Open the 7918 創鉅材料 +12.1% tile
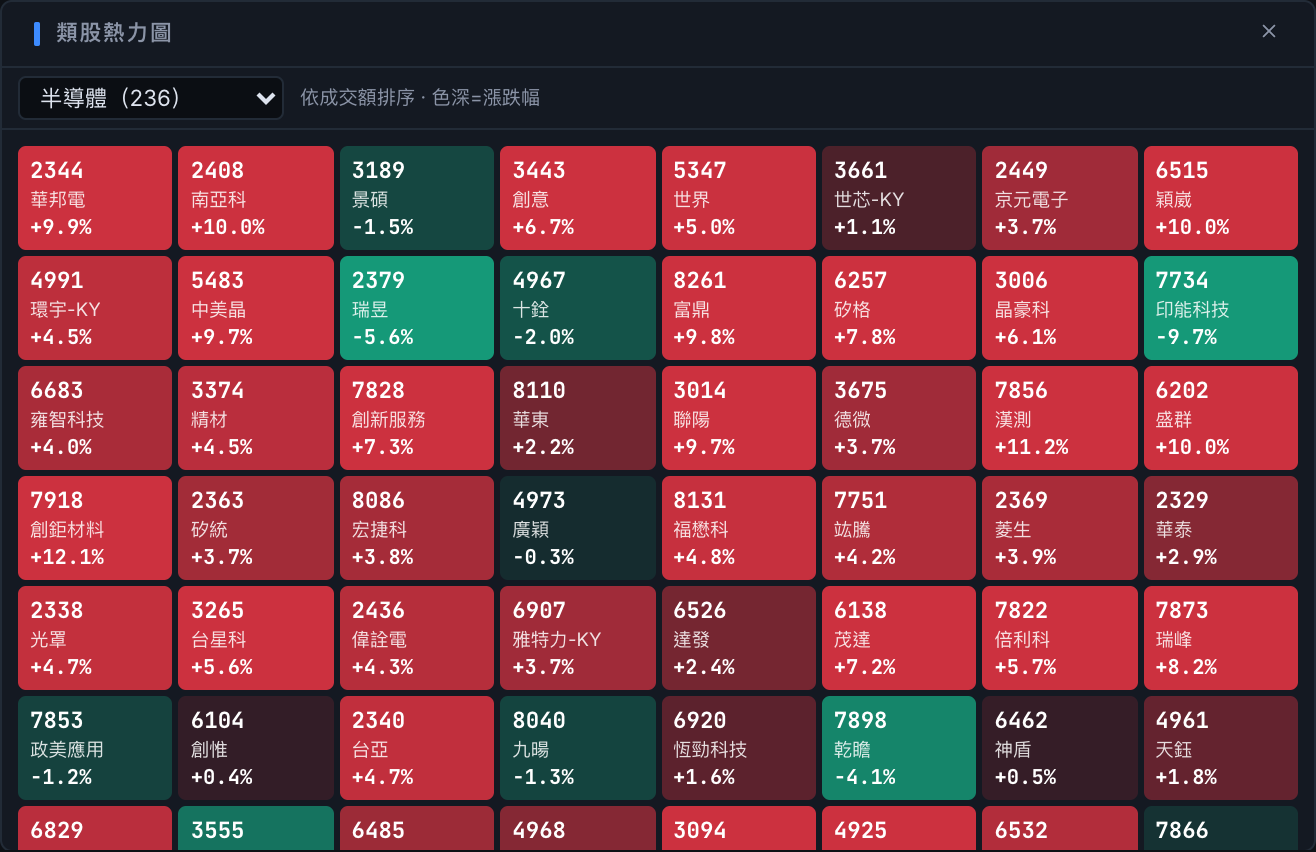The image size is (1316, 852). 95,528
